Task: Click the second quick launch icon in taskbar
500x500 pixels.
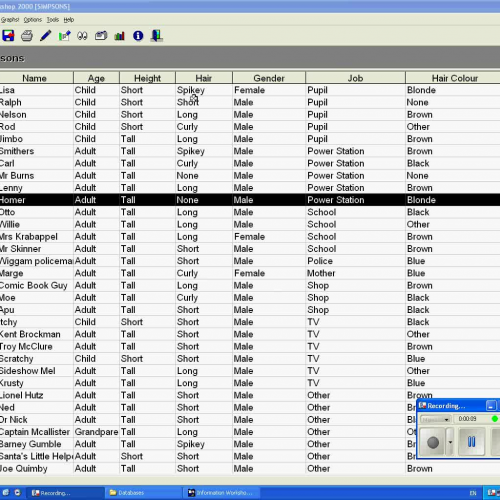Action: pos(17,492)
